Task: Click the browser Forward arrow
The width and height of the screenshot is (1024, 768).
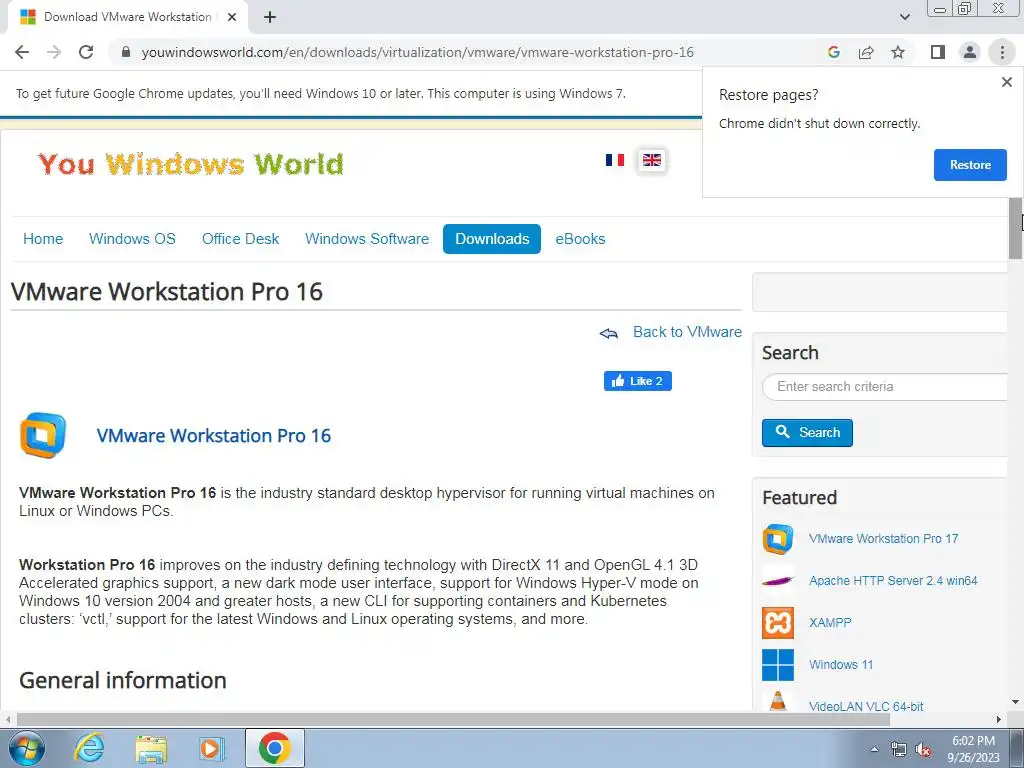Action: 54,52
